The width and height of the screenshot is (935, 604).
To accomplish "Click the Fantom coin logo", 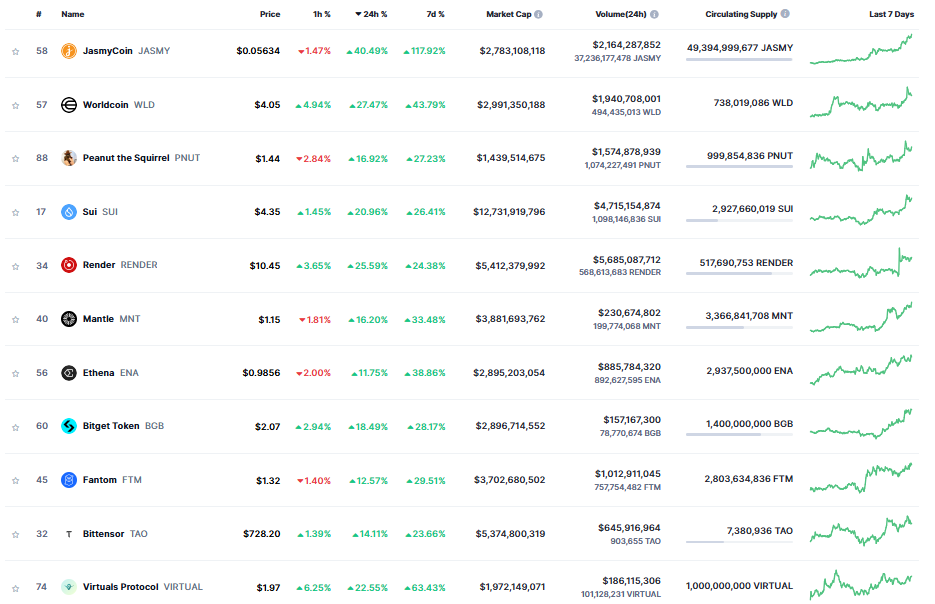I will click(x=69, y=480).
